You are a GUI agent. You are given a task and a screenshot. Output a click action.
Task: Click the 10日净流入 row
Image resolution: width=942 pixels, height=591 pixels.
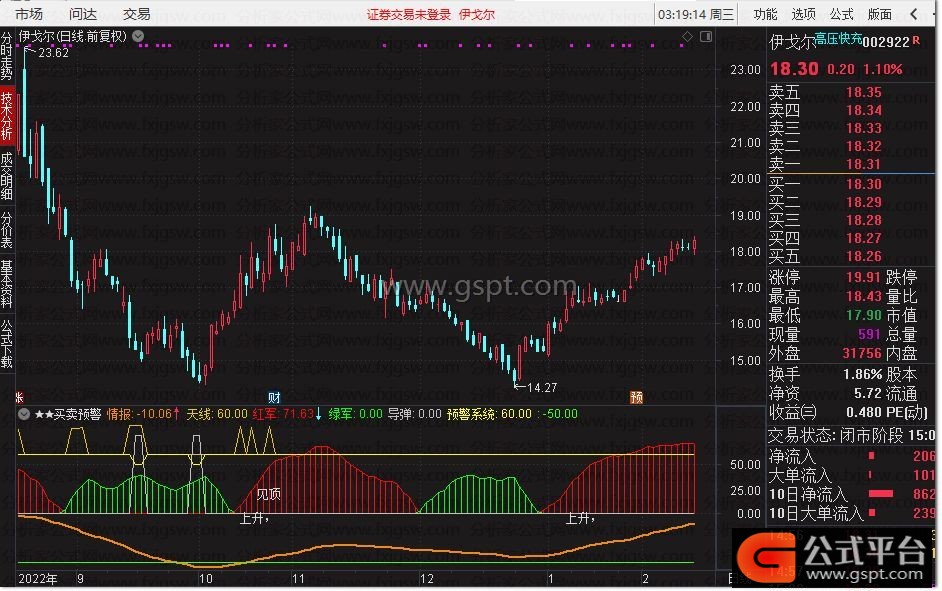point(852,495)
